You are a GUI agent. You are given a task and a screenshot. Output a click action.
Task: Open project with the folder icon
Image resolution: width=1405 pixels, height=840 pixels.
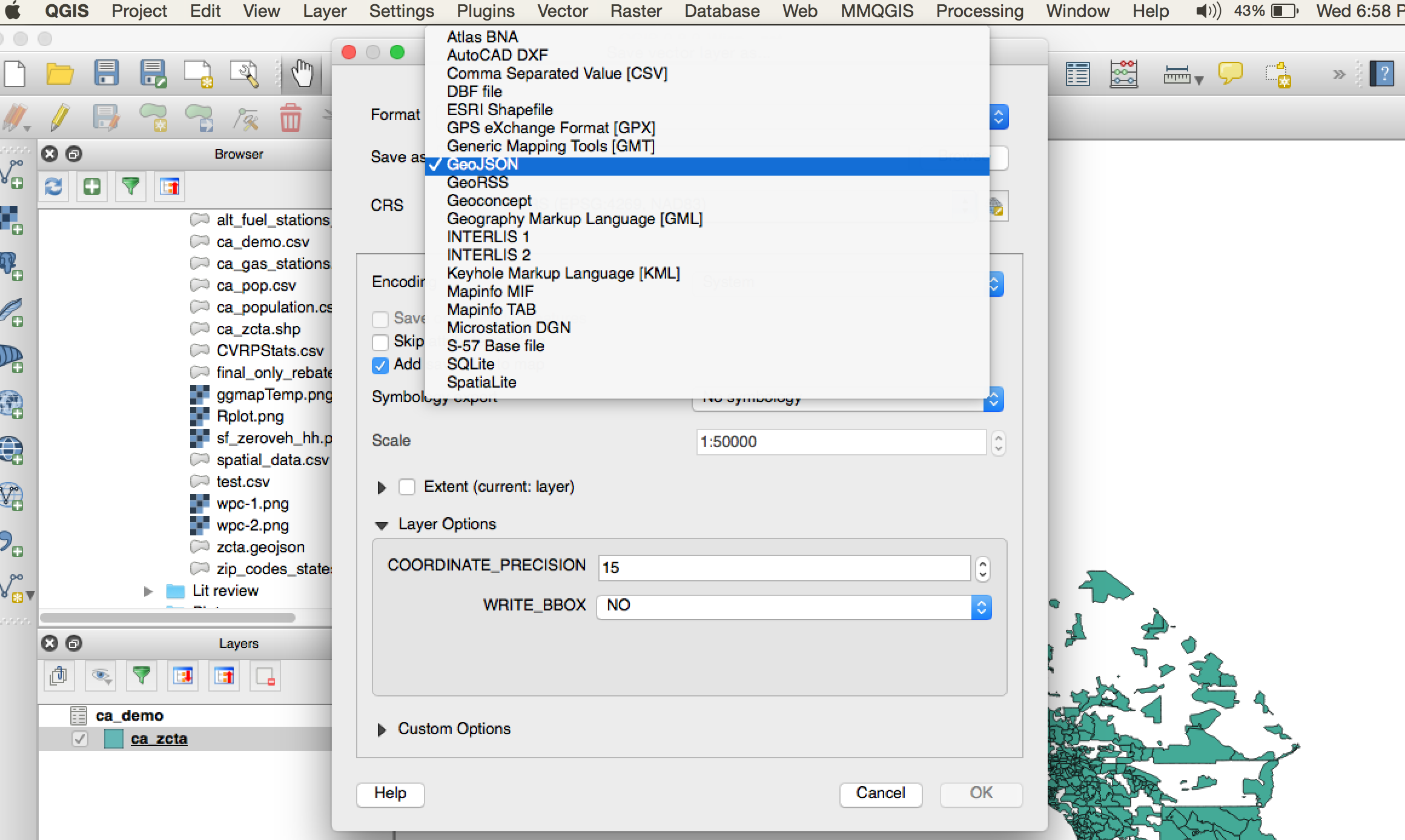click(x=60, y=74)
